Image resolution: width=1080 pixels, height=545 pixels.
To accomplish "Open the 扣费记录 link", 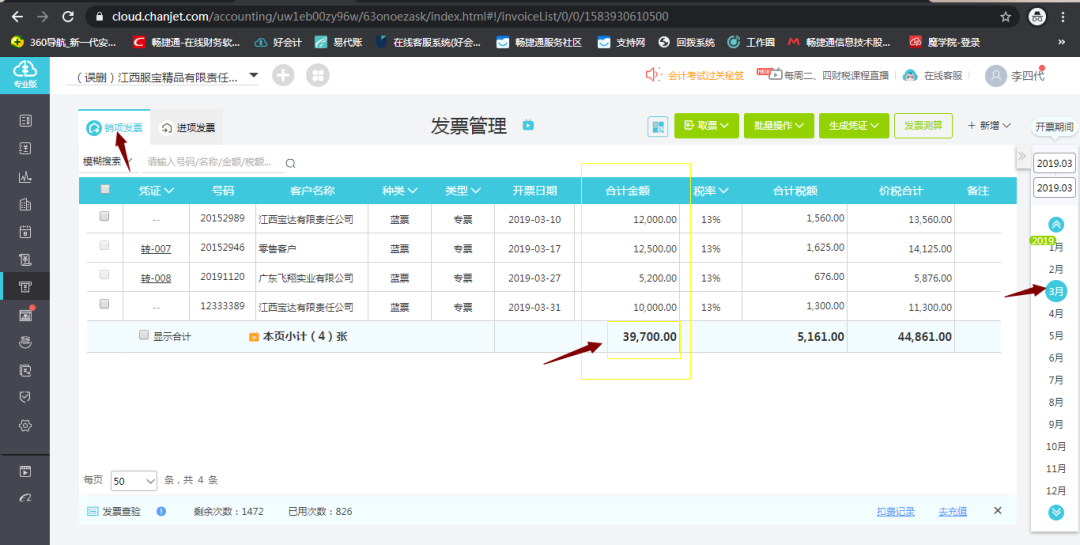I will (x=895, y=511).
